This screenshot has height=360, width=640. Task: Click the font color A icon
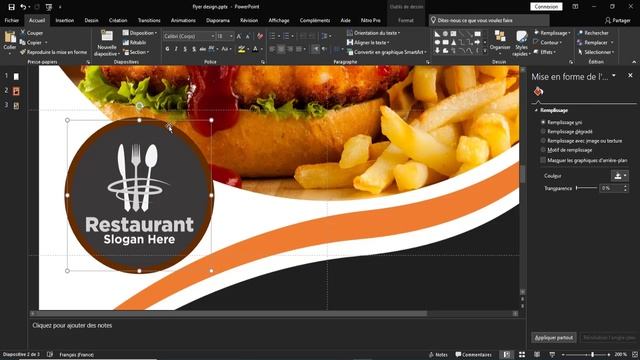(255, 49)
